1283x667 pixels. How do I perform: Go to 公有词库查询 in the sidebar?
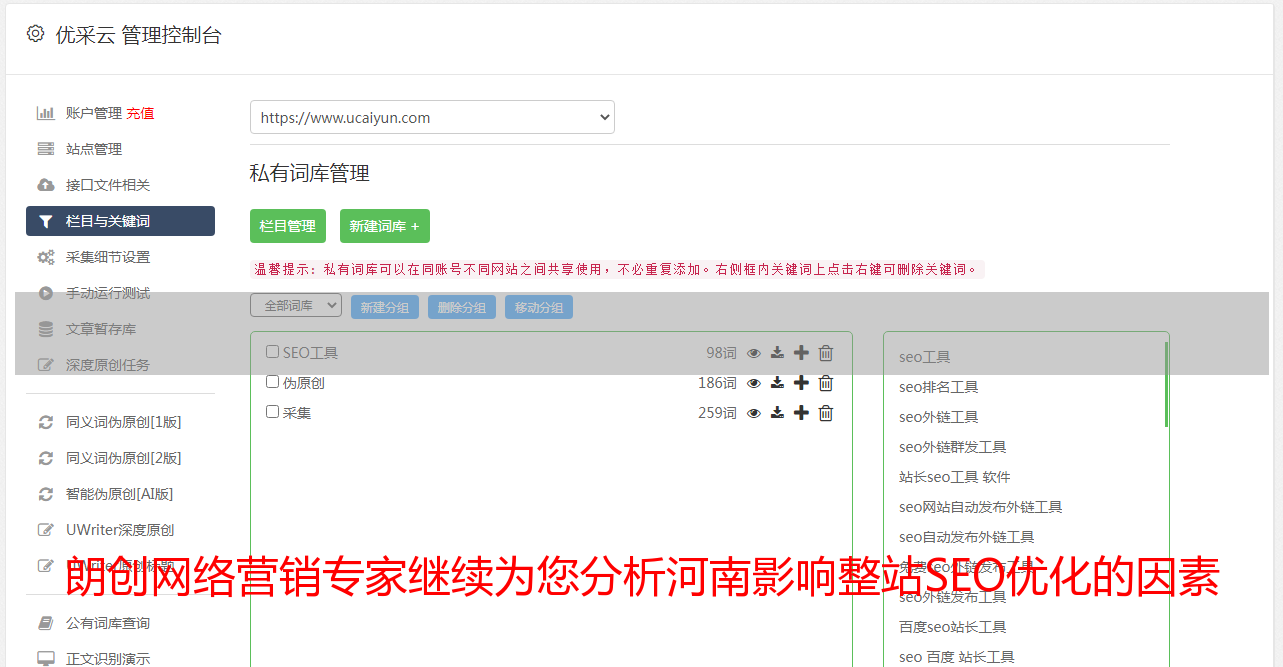[108, 623]
